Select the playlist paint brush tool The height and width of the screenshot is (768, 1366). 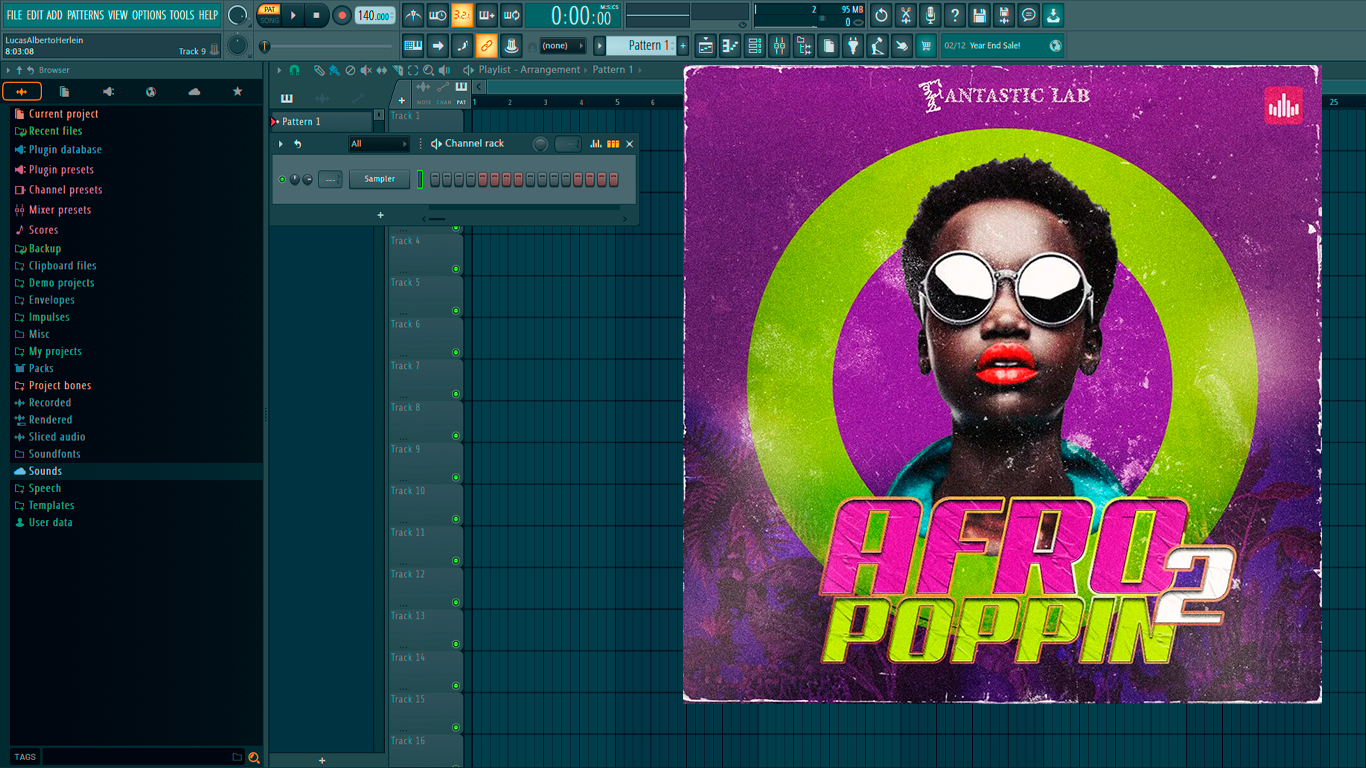tap(334, 70)
